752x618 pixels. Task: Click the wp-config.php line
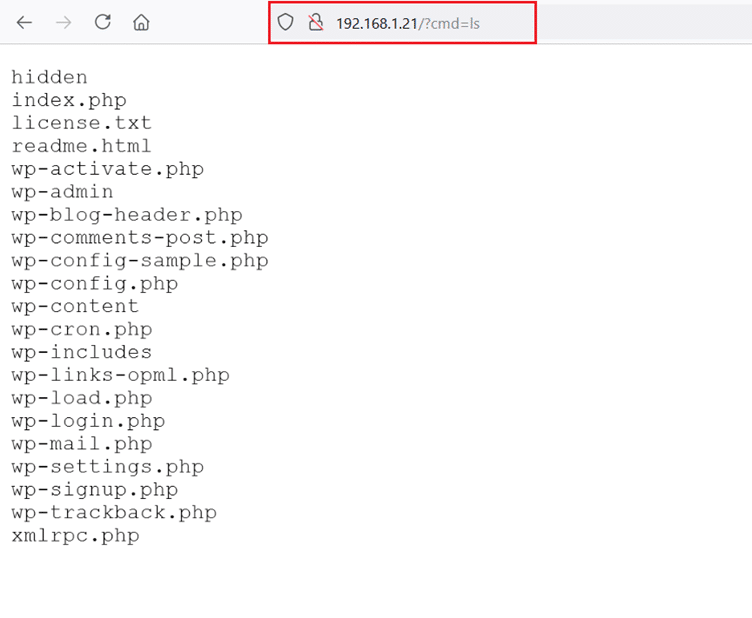click(x=94, y=284)
